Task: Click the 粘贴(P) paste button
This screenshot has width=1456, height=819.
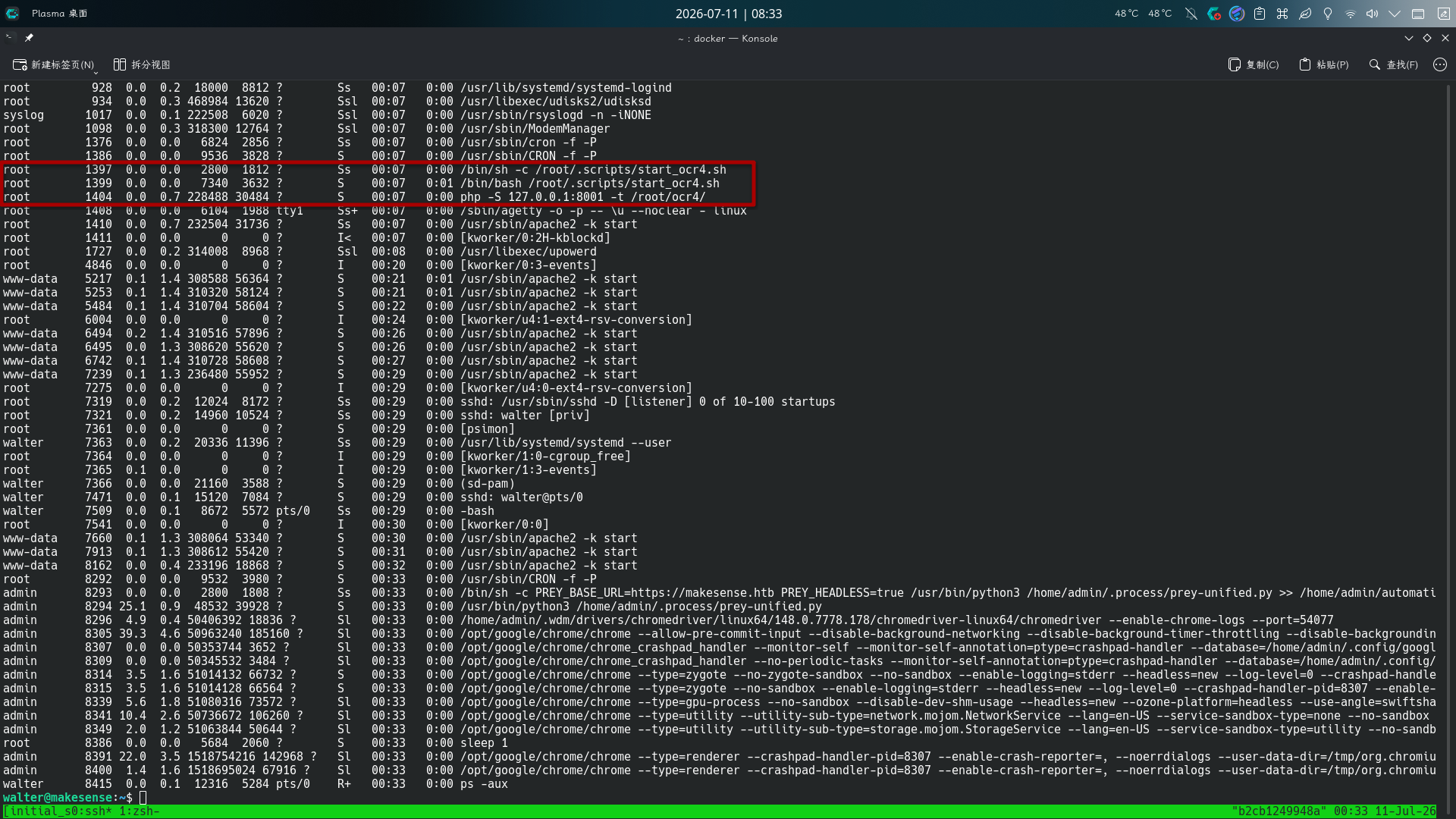Action: pyautogui.click(x=1324, y=65)
